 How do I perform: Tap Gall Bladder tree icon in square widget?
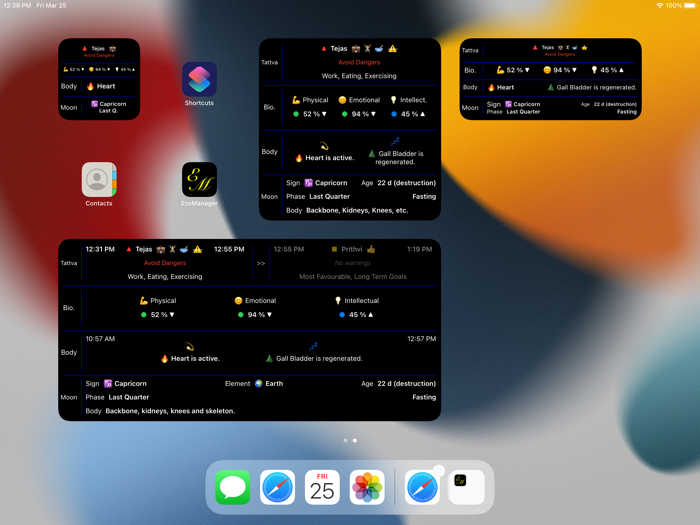pyautogui.click(x=372, y=154)
